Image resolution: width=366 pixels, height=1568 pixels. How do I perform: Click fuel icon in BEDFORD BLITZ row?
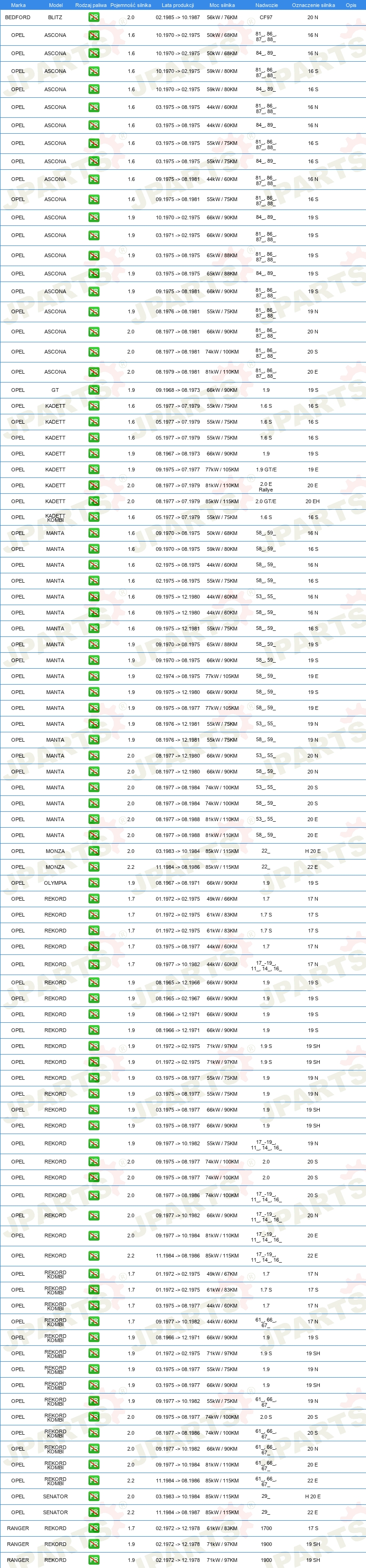click(x=93, y=18)
